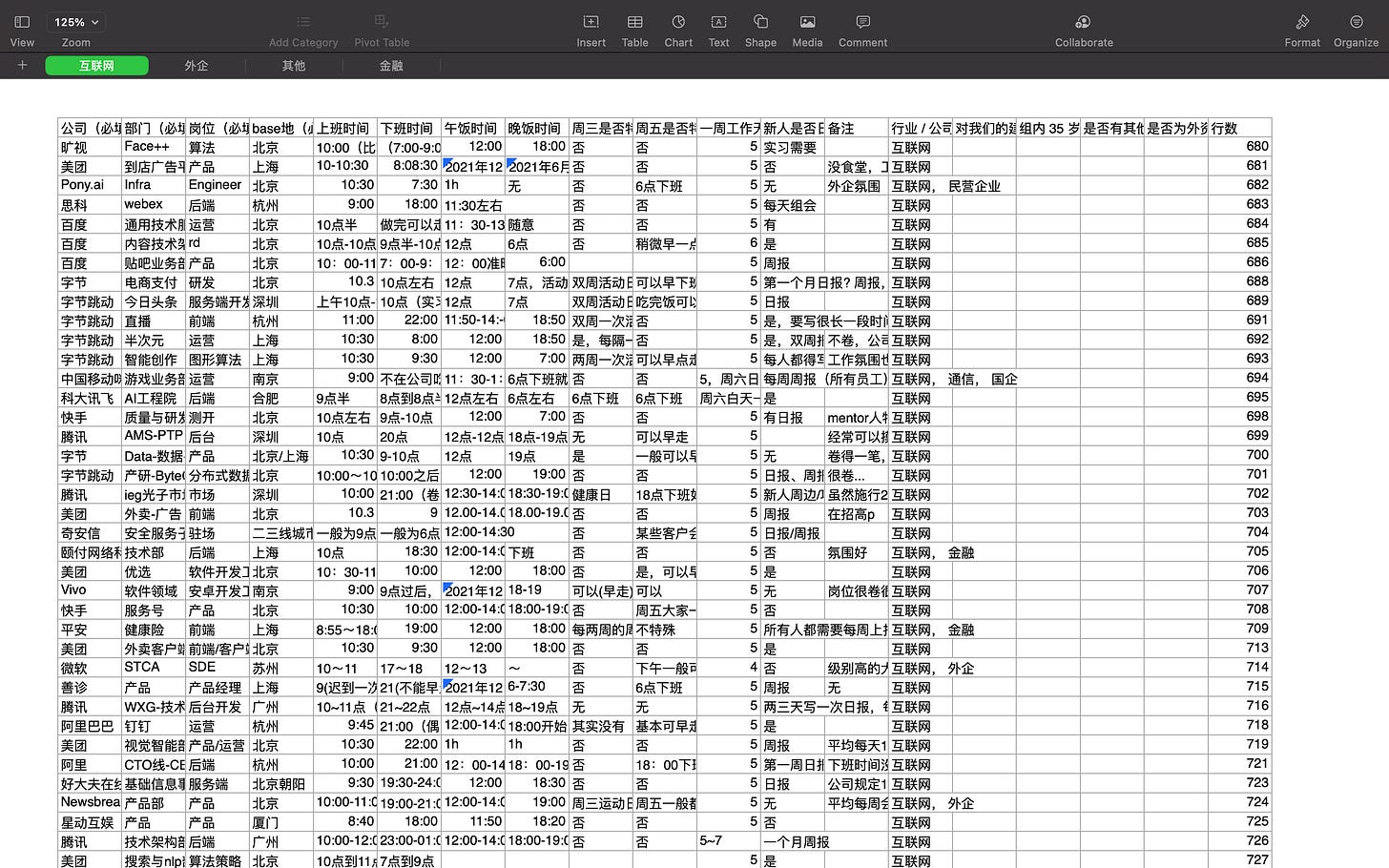The width and height of the screenshot is (1389, 868).
Task: Select the webex department cell
Action: coord(154,205)
